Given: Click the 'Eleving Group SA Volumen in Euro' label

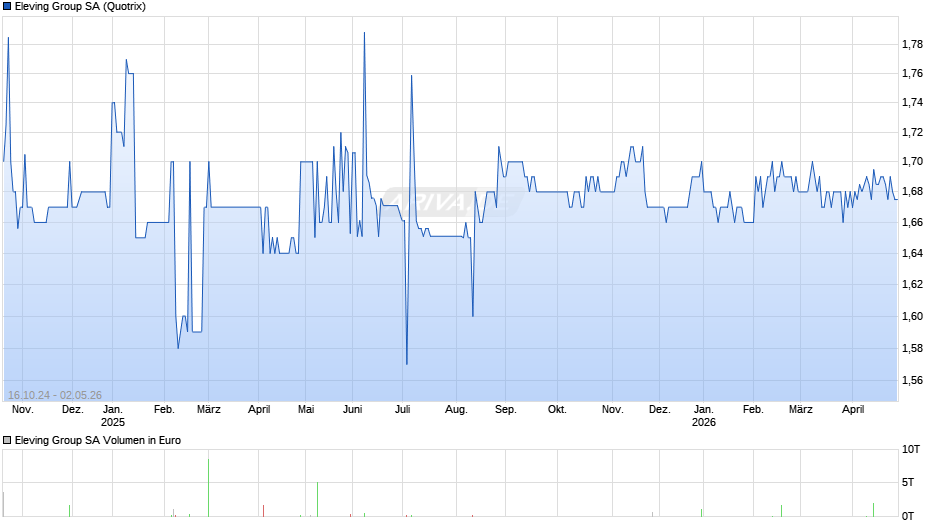Looking at the screenshot, I should (x=98, y=440).
